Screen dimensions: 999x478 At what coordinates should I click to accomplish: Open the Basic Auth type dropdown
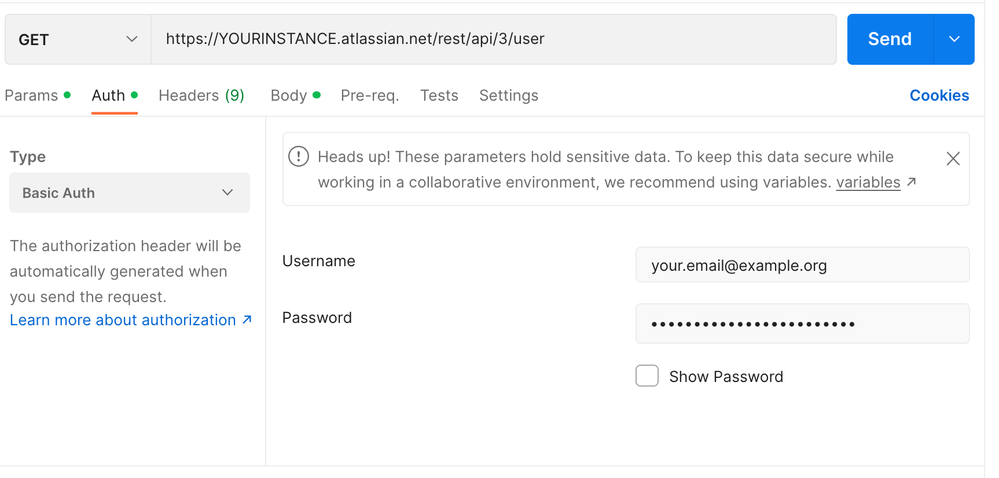(129, 192)
